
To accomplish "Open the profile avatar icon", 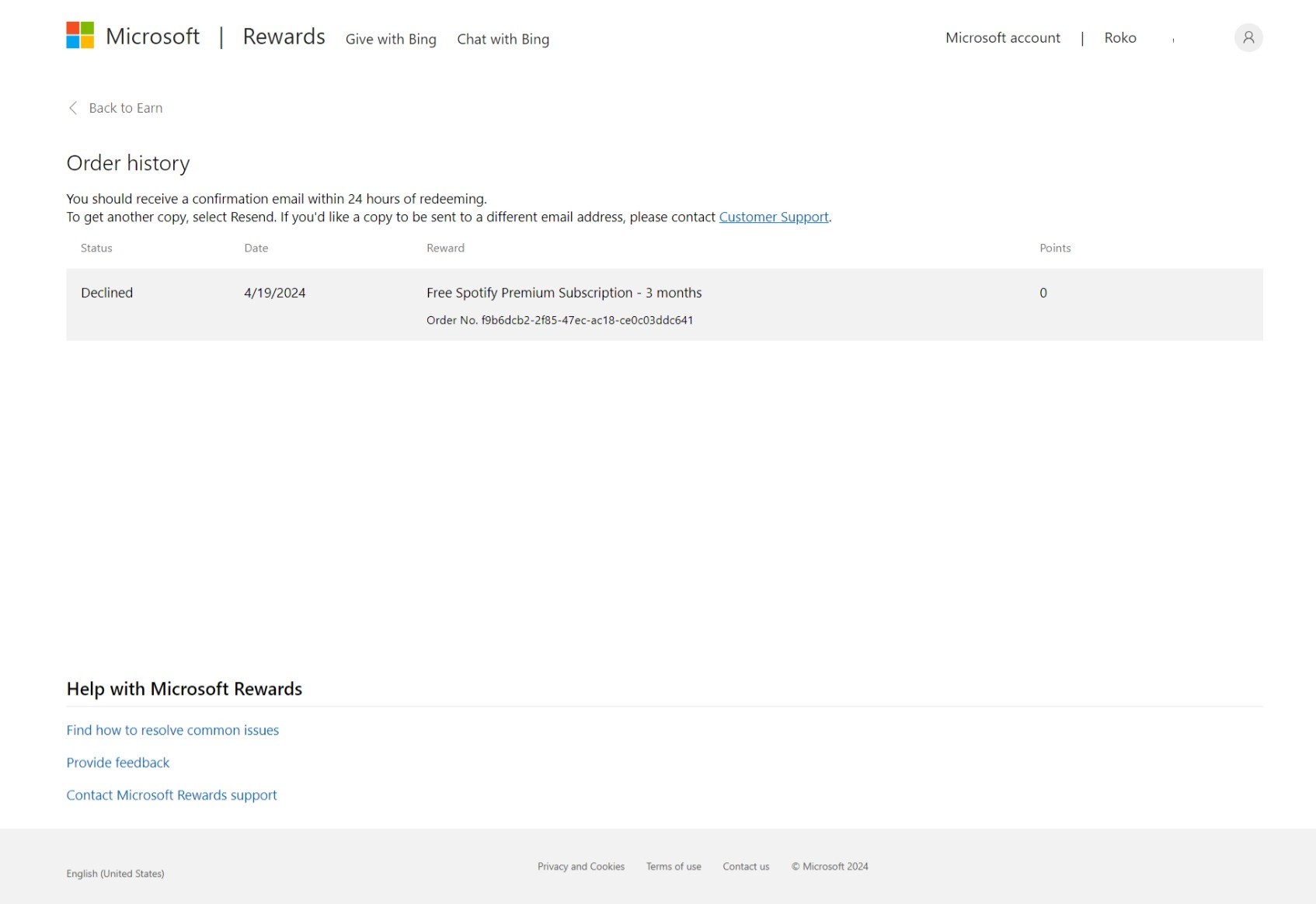I will coord(1248,37).
